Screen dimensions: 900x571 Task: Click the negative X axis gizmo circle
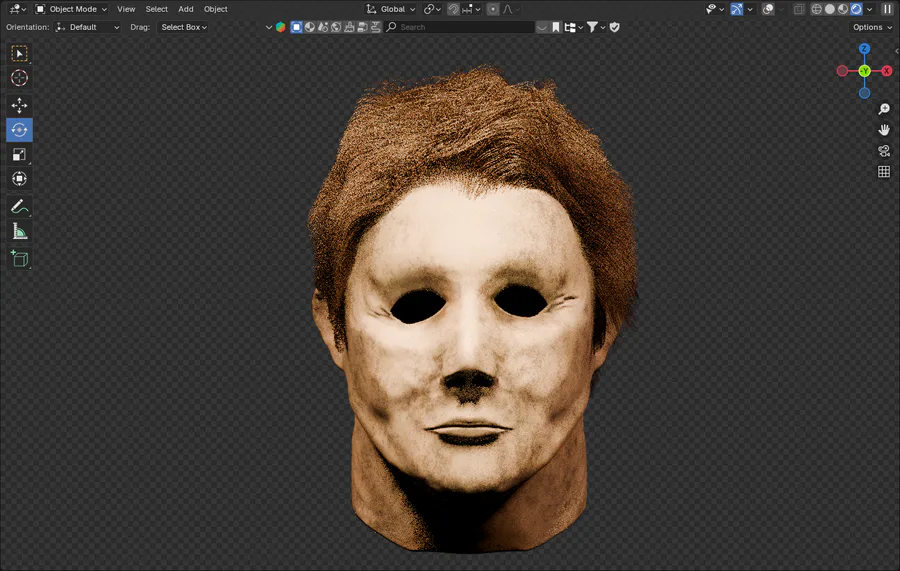(x=842, y=71)
